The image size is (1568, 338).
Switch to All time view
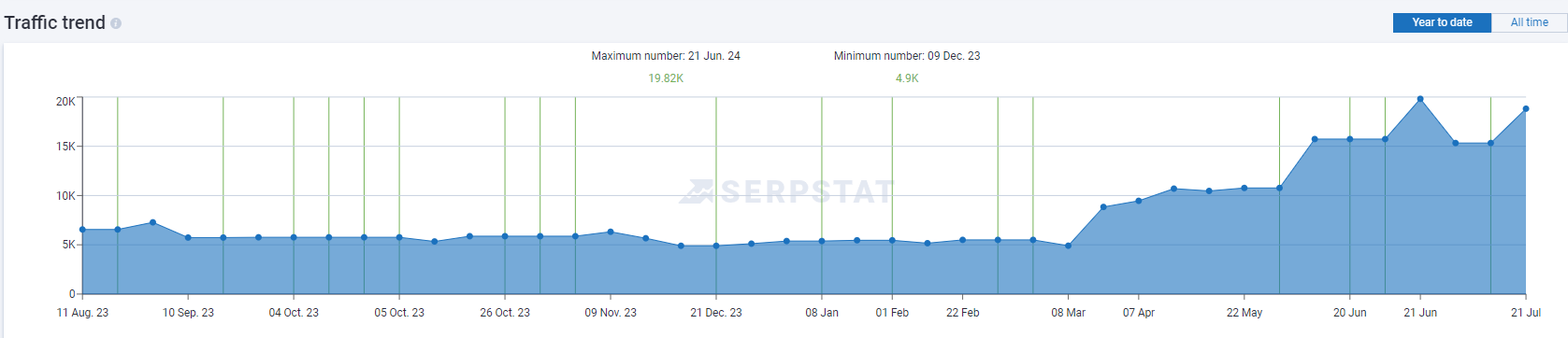pyautogui.click(x=1529, y=22)
